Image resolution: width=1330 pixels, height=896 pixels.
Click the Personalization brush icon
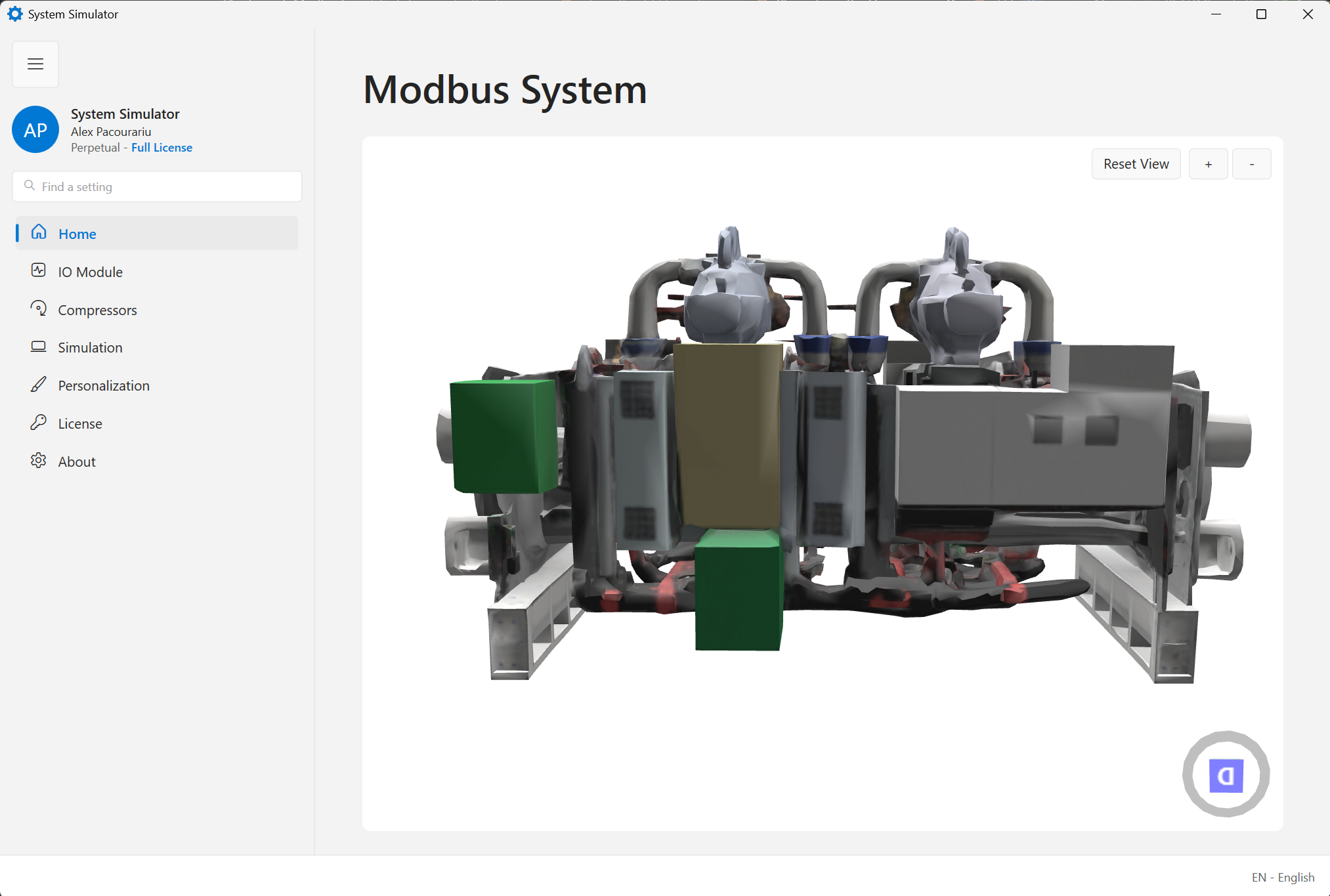39,385
